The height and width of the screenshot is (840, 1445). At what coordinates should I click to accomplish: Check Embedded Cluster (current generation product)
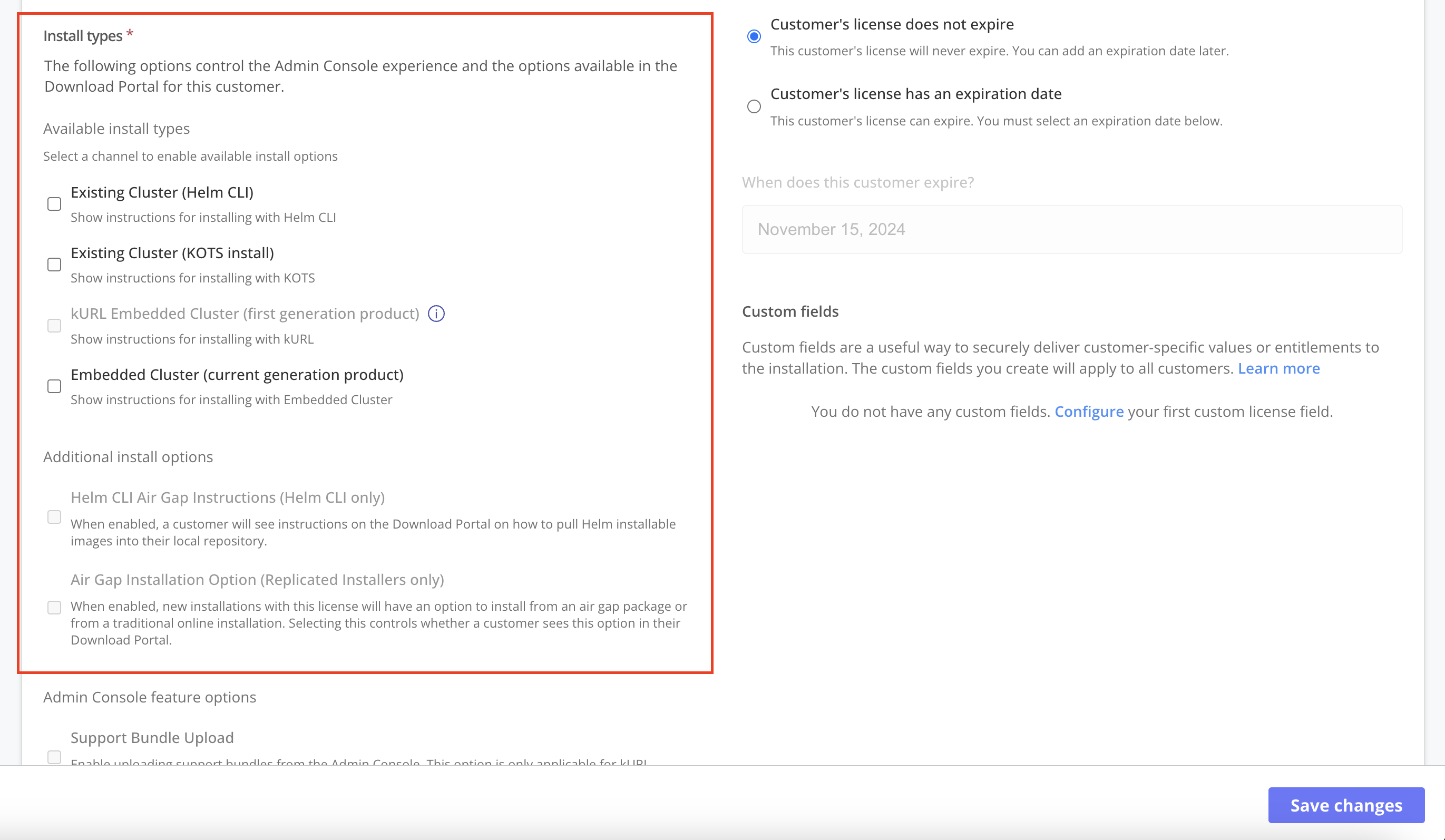tap(54, 386)
